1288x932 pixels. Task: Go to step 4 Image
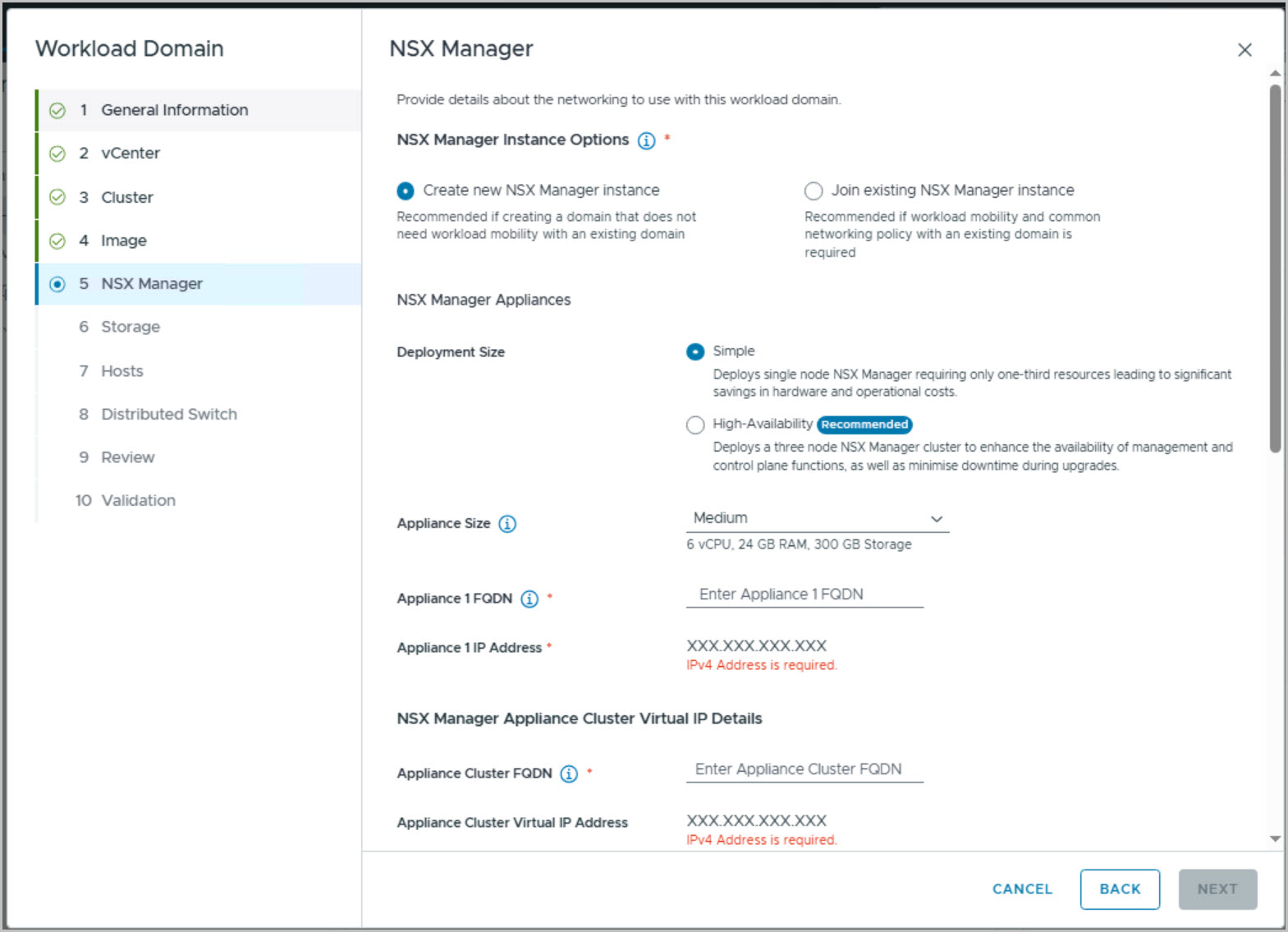click(199, 241)
